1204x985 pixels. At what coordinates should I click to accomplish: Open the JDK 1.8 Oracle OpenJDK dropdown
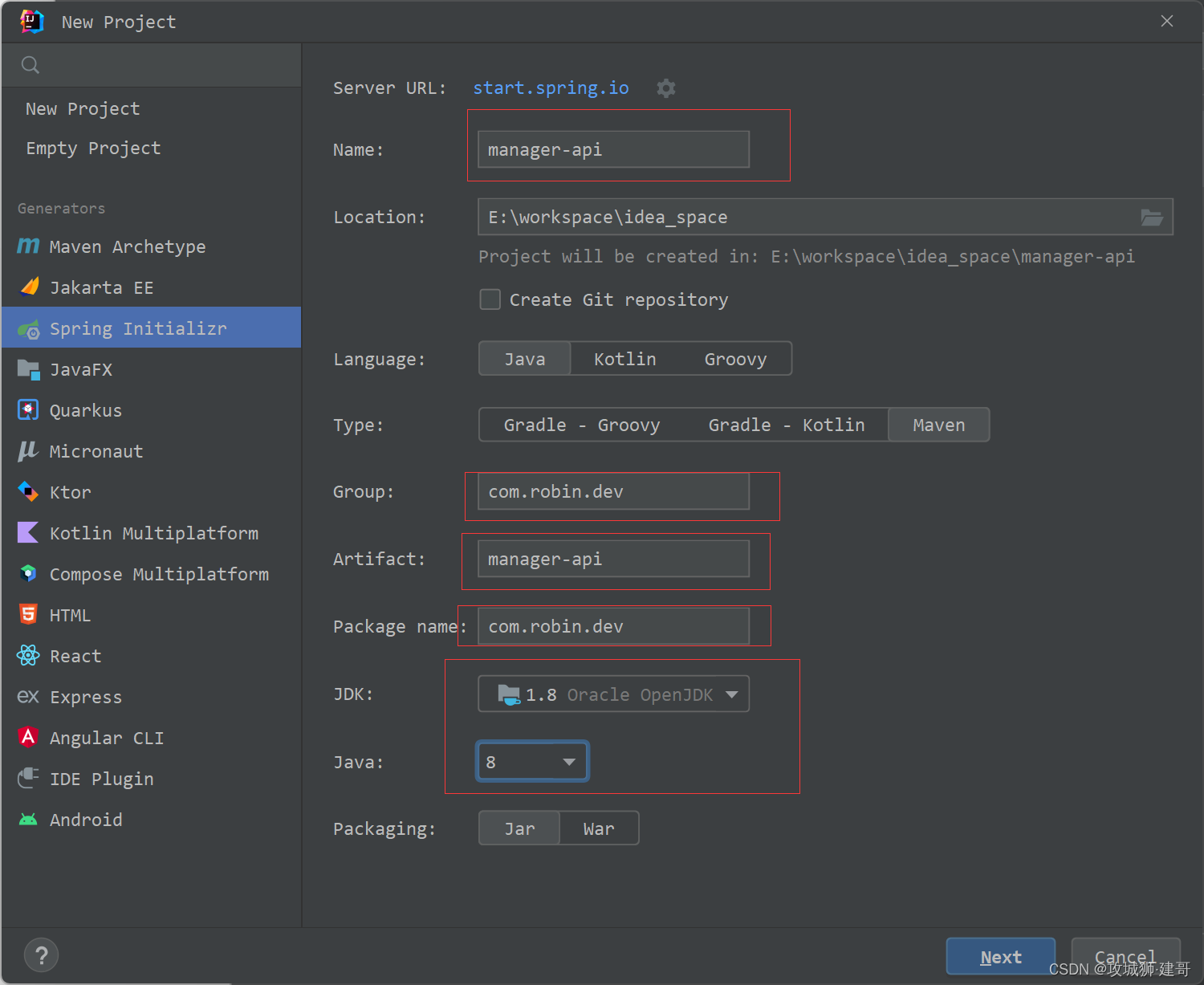(614, 694)
